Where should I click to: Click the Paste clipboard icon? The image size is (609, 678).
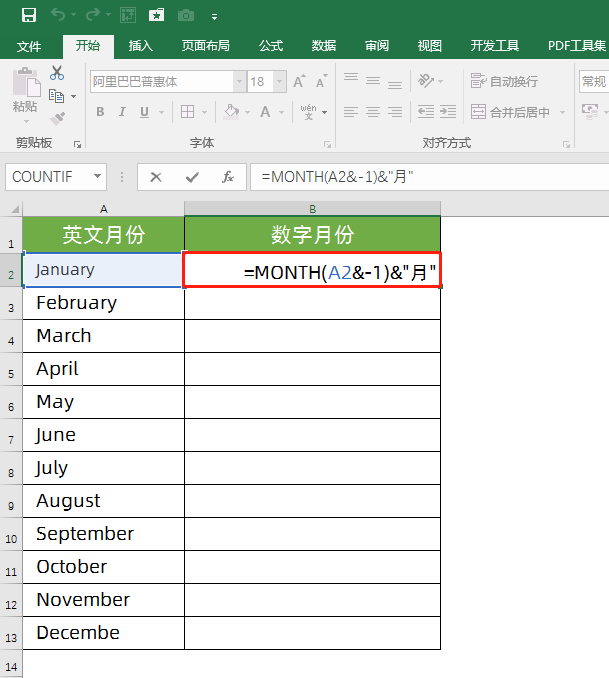pos(26,82)
